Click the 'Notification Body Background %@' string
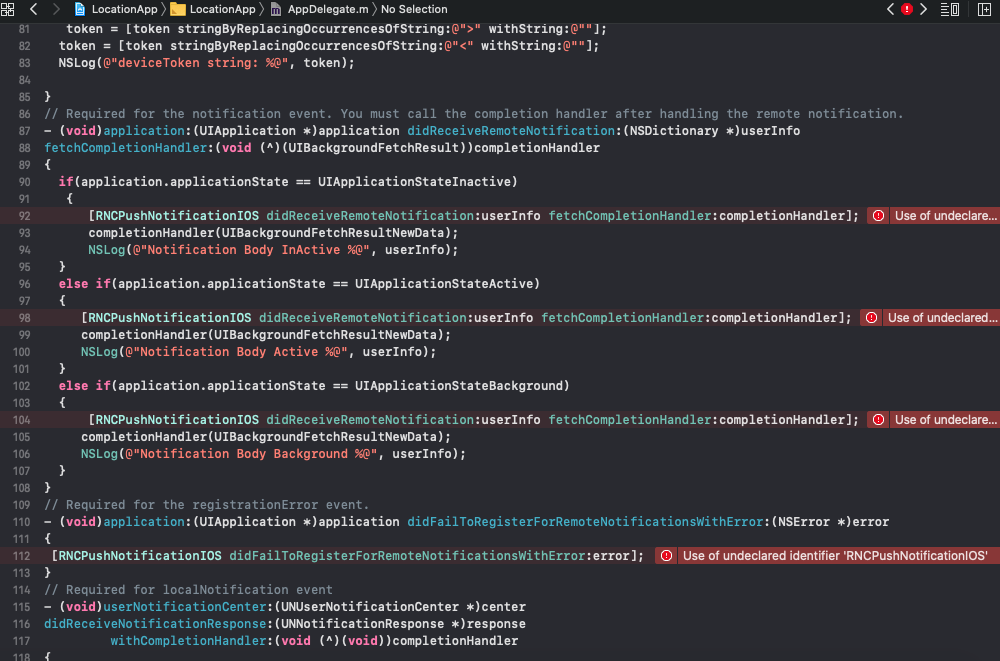 click(x=251, y=454)
